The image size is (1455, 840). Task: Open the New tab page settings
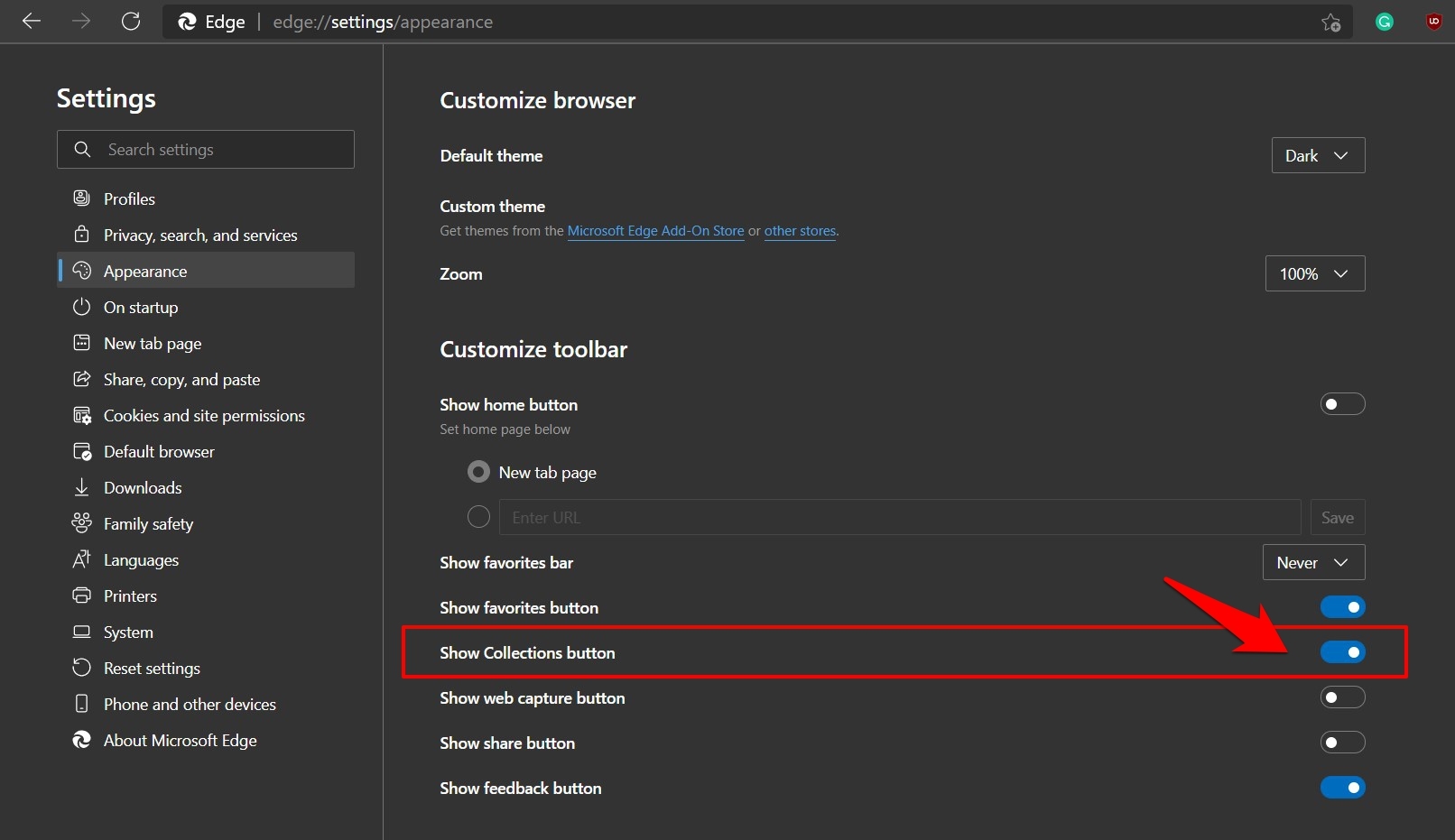[206, 343]
